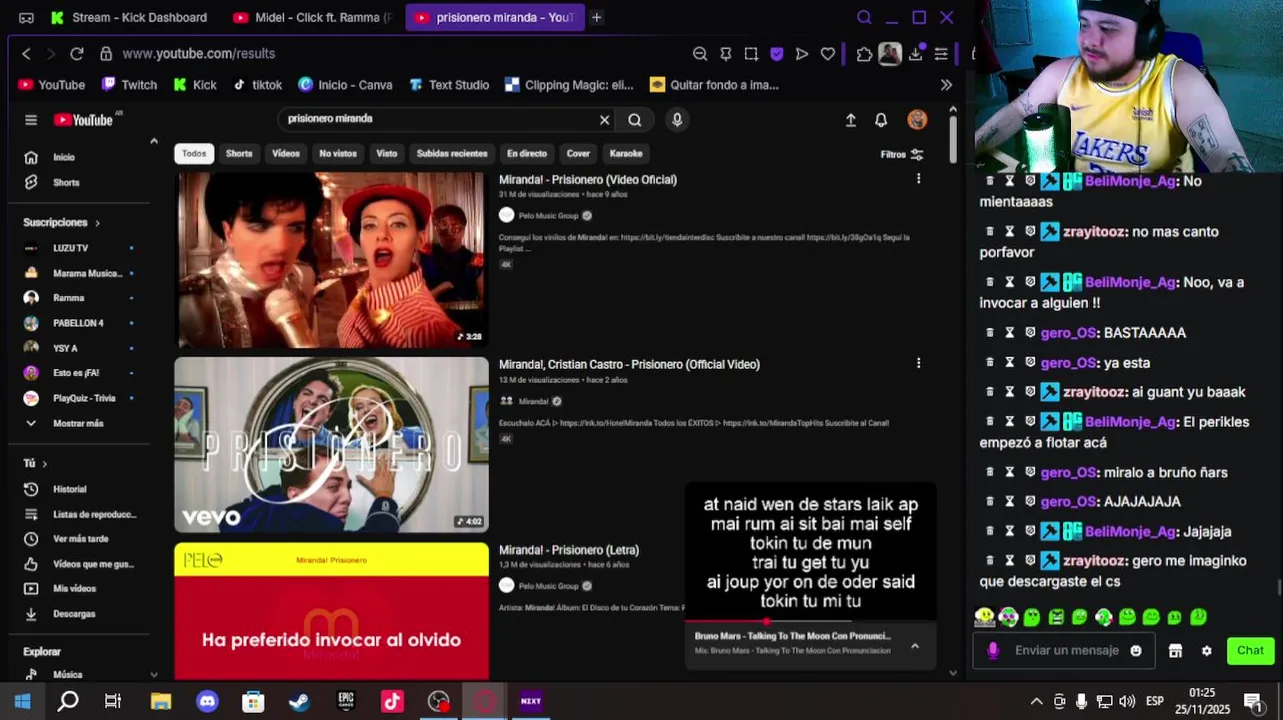Open the YouTube upload/create icon
This screenshot has width=1283, height=720.
(851, 120)
